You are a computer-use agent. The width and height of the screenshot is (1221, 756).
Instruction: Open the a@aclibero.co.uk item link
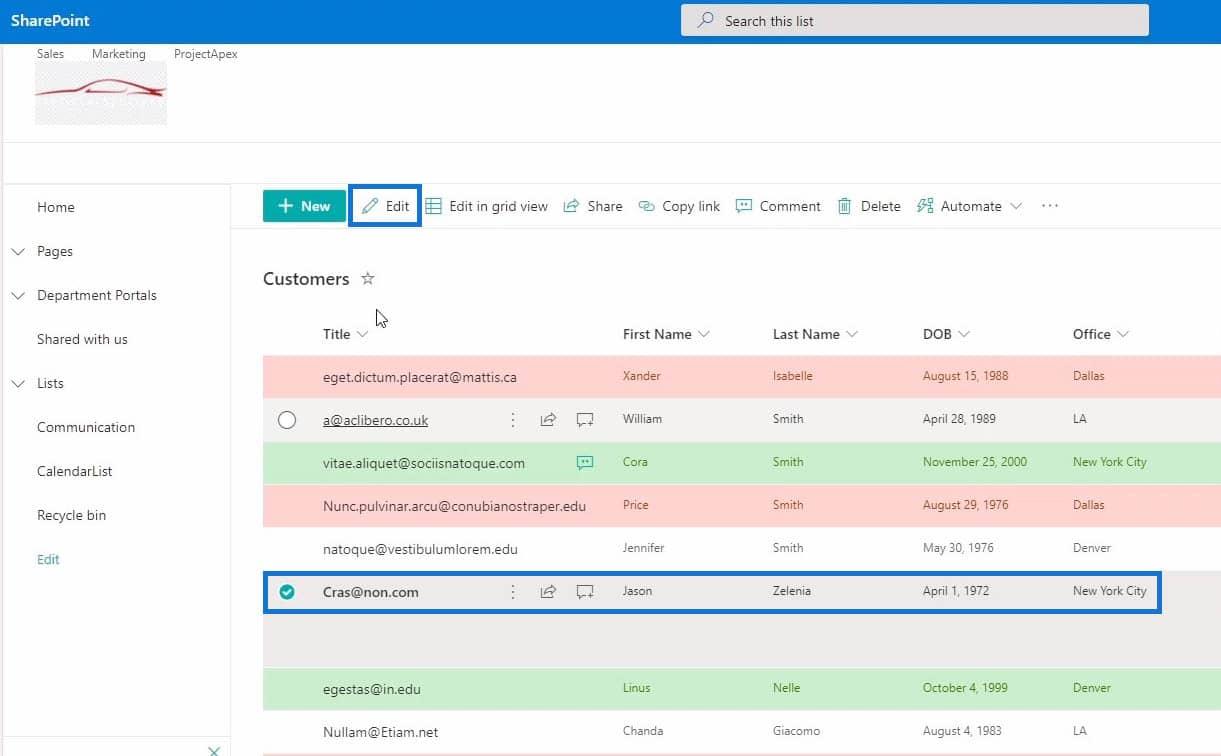(x=375, y=420)
